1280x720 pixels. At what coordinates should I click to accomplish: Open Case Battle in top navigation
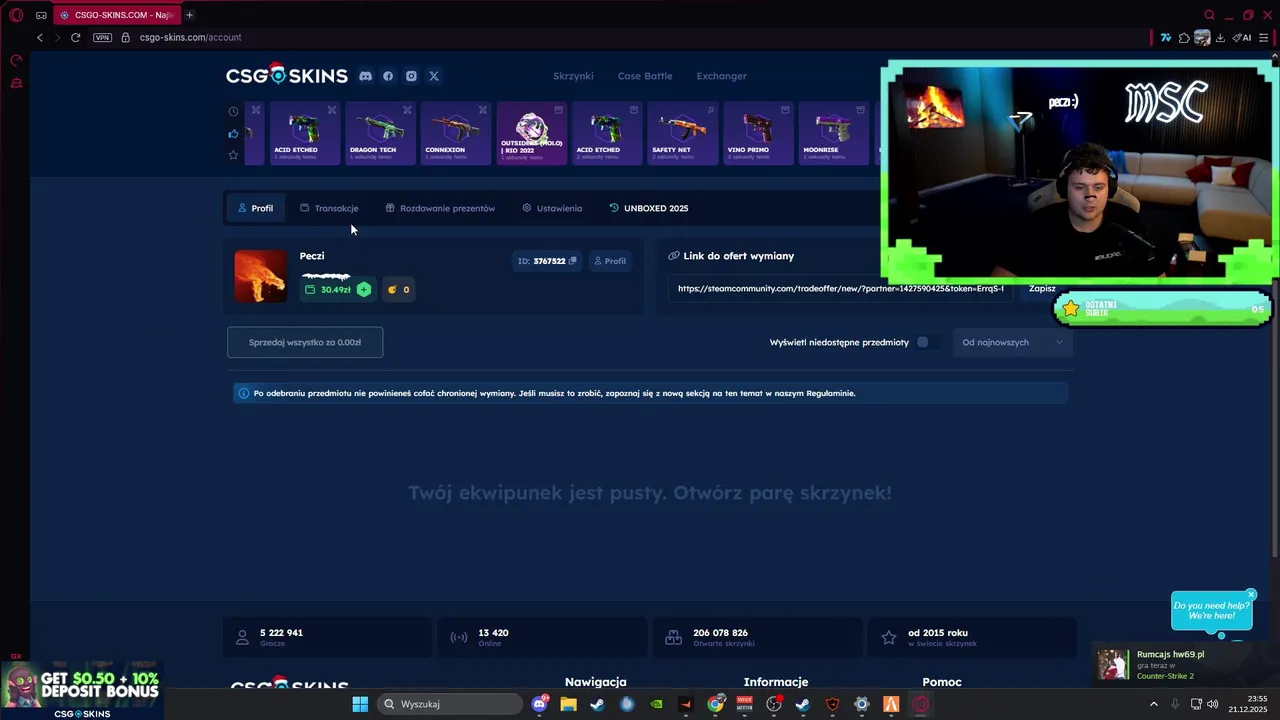coord(645,76)
